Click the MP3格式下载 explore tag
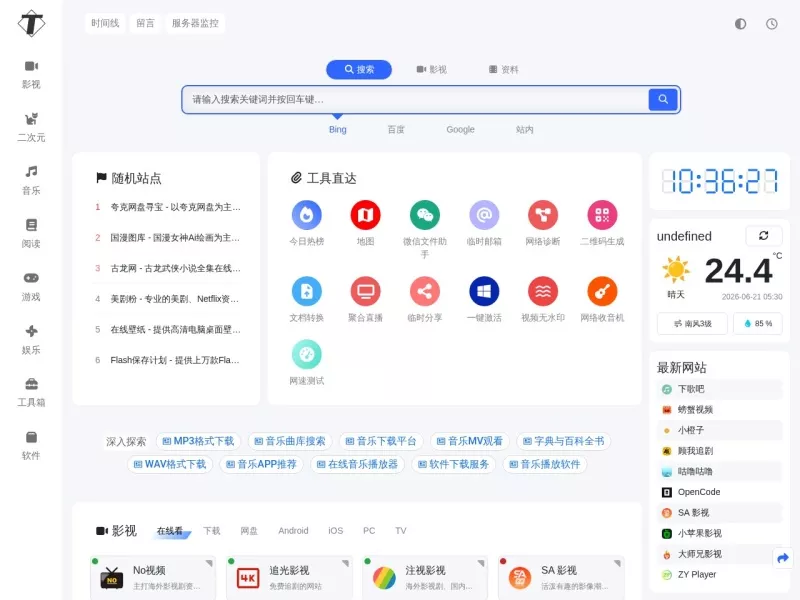 click(198, 441)
